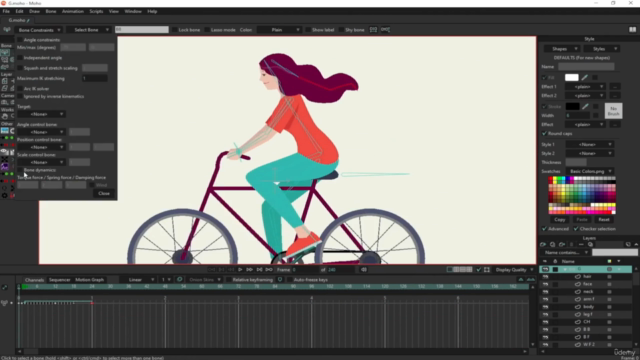640x360 pixels.
Task: Open the Shapes dropdown in Style panel
Action: click(x=562, y=49)
